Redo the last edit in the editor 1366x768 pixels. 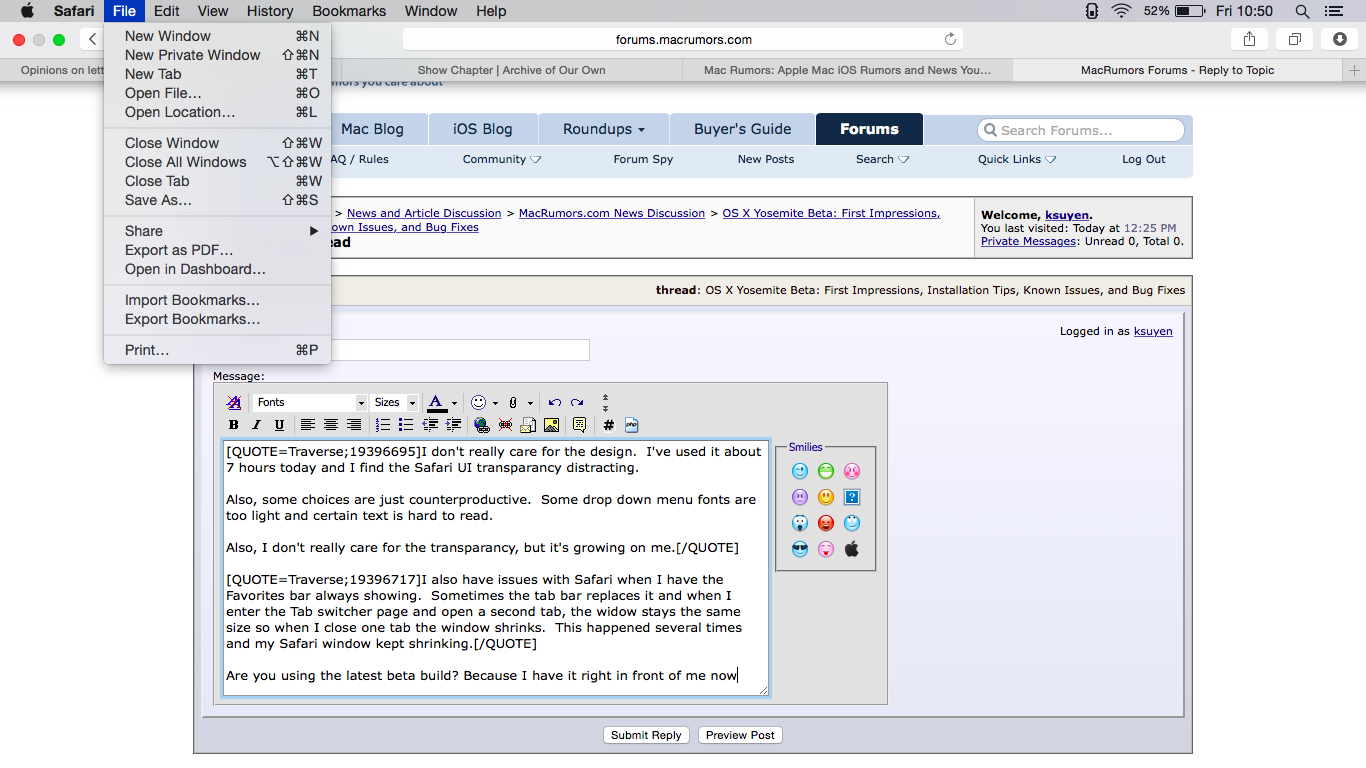577,402
